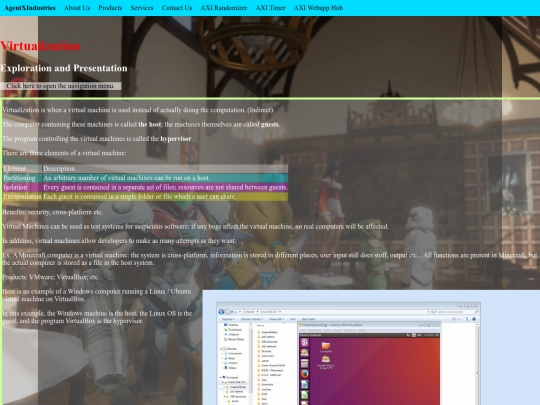This screenshot has height=405, width=540.
Task: Select the Description table header cell
Action: pos(165,169)
